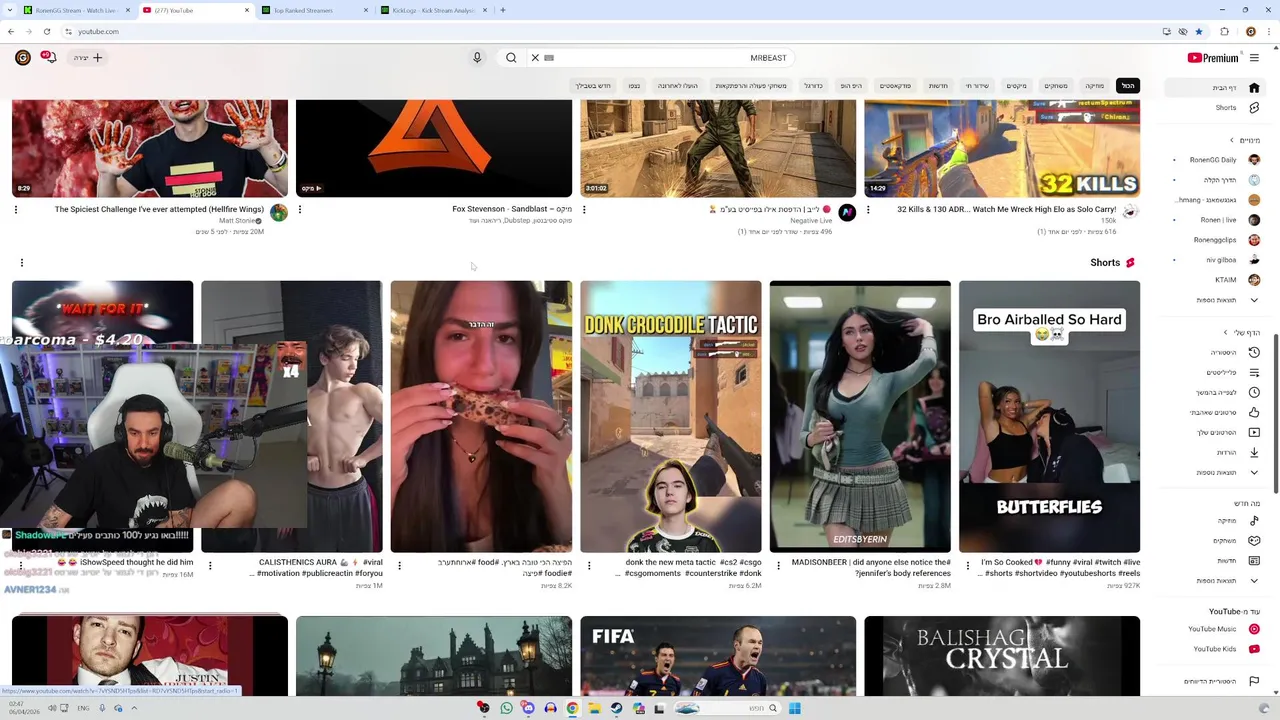The image size is (1280, 720).
Task: Select the Podcasts filter chip
Action: pyautogui.click(x=895, y=86)
